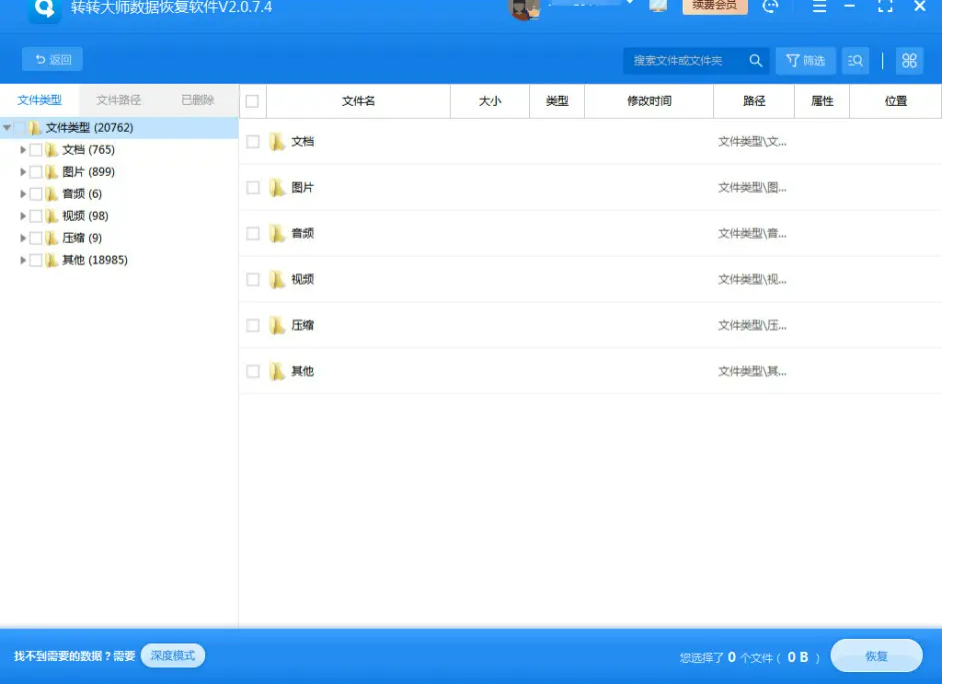Expand the 视频 (98) tree node

[22, 216]
